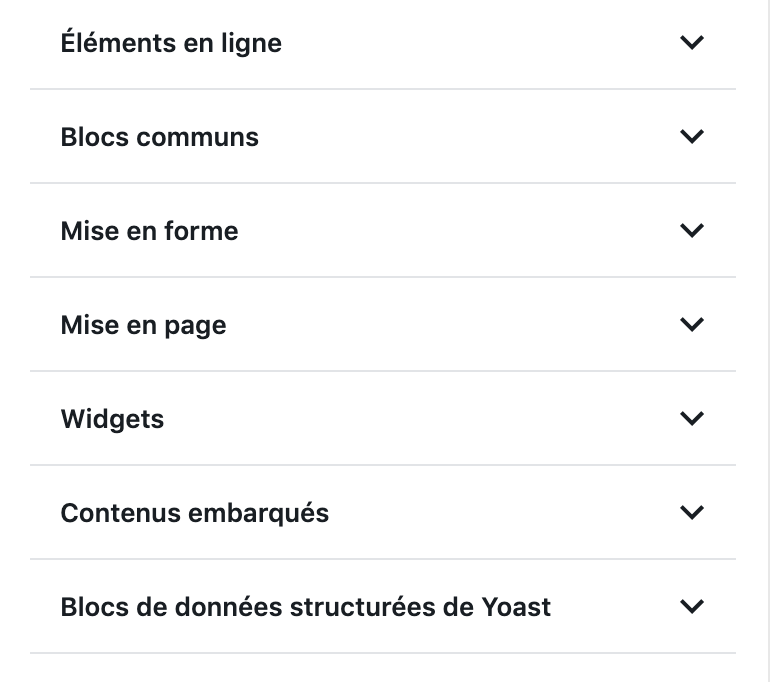Open the Widgets category label

coord(112,419)
